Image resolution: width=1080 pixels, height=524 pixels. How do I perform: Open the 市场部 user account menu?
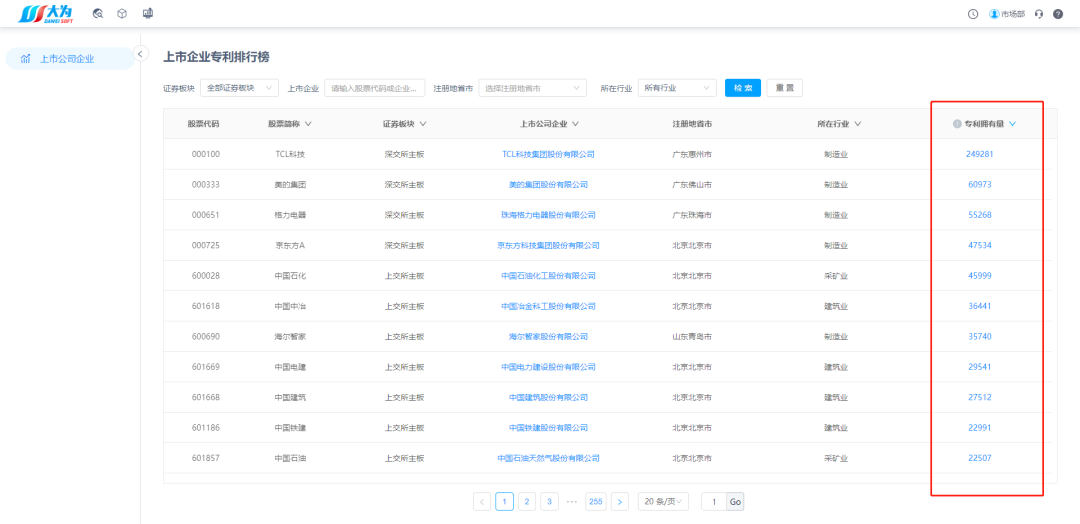pos(1007,14)
